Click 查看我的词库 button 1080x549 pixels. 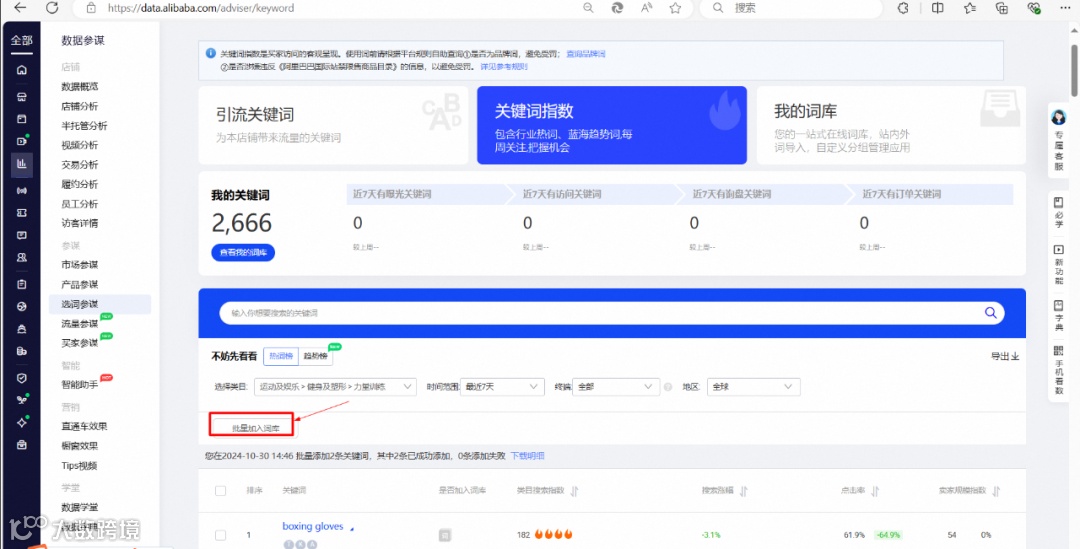[243, 253]
